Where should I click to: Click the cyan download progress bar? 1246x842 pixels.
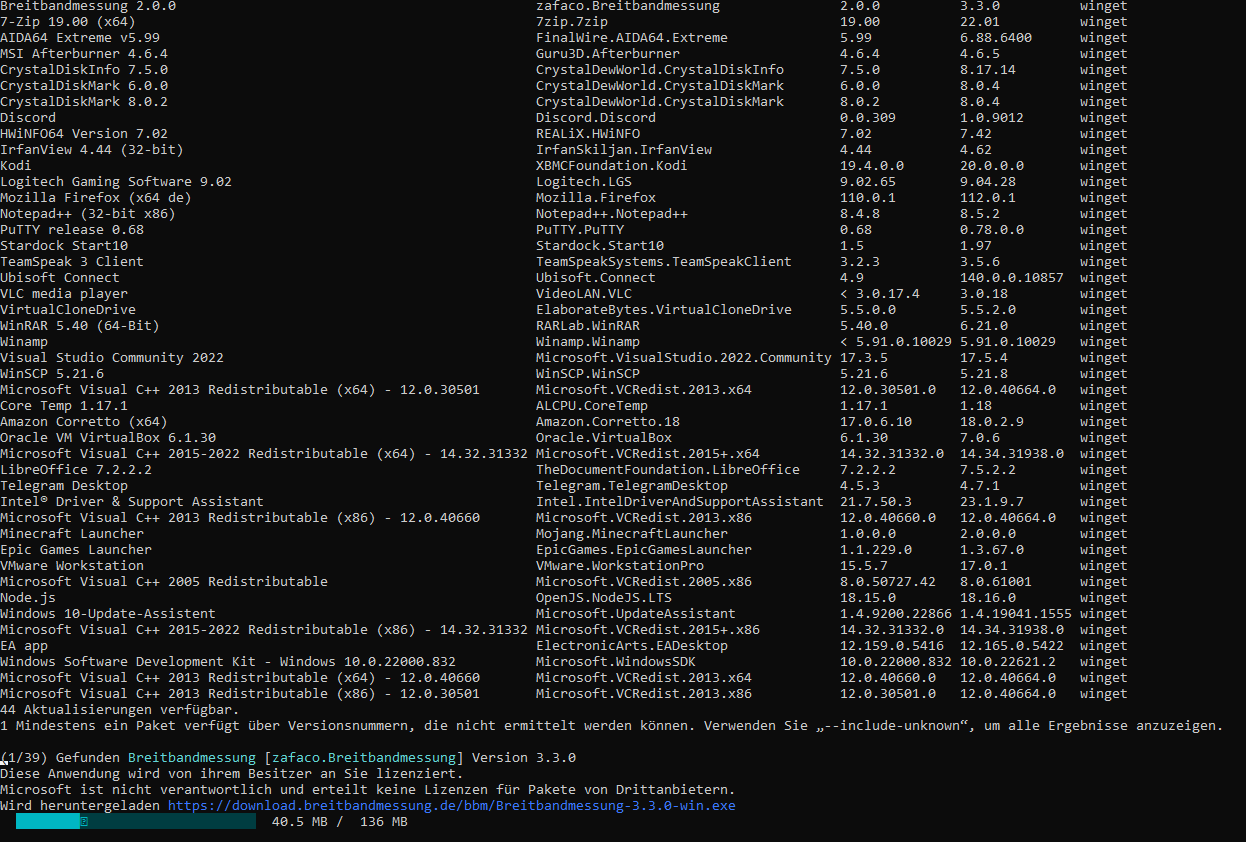(136, 822)
